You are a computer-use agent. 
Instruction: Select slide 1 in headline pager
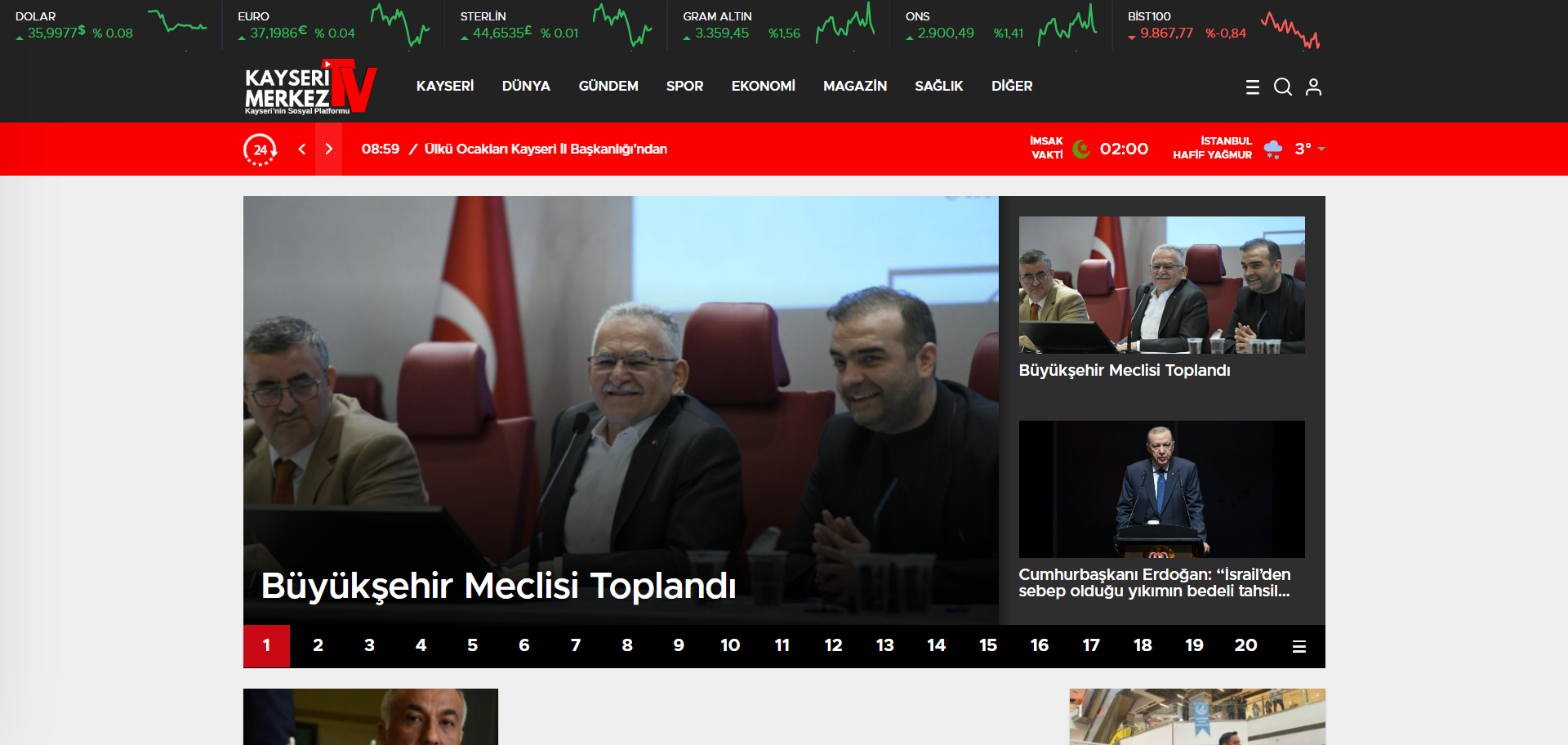(x=266, y=646)
